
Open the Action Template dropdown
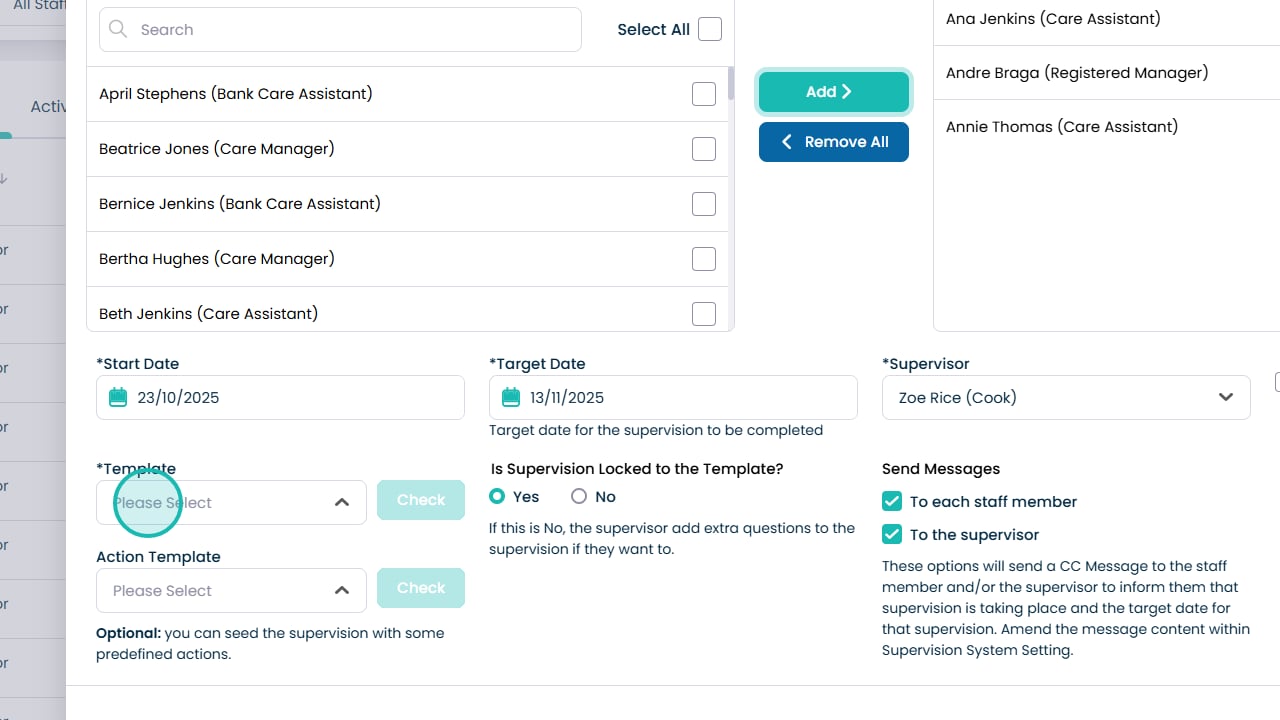click(220, 590)
